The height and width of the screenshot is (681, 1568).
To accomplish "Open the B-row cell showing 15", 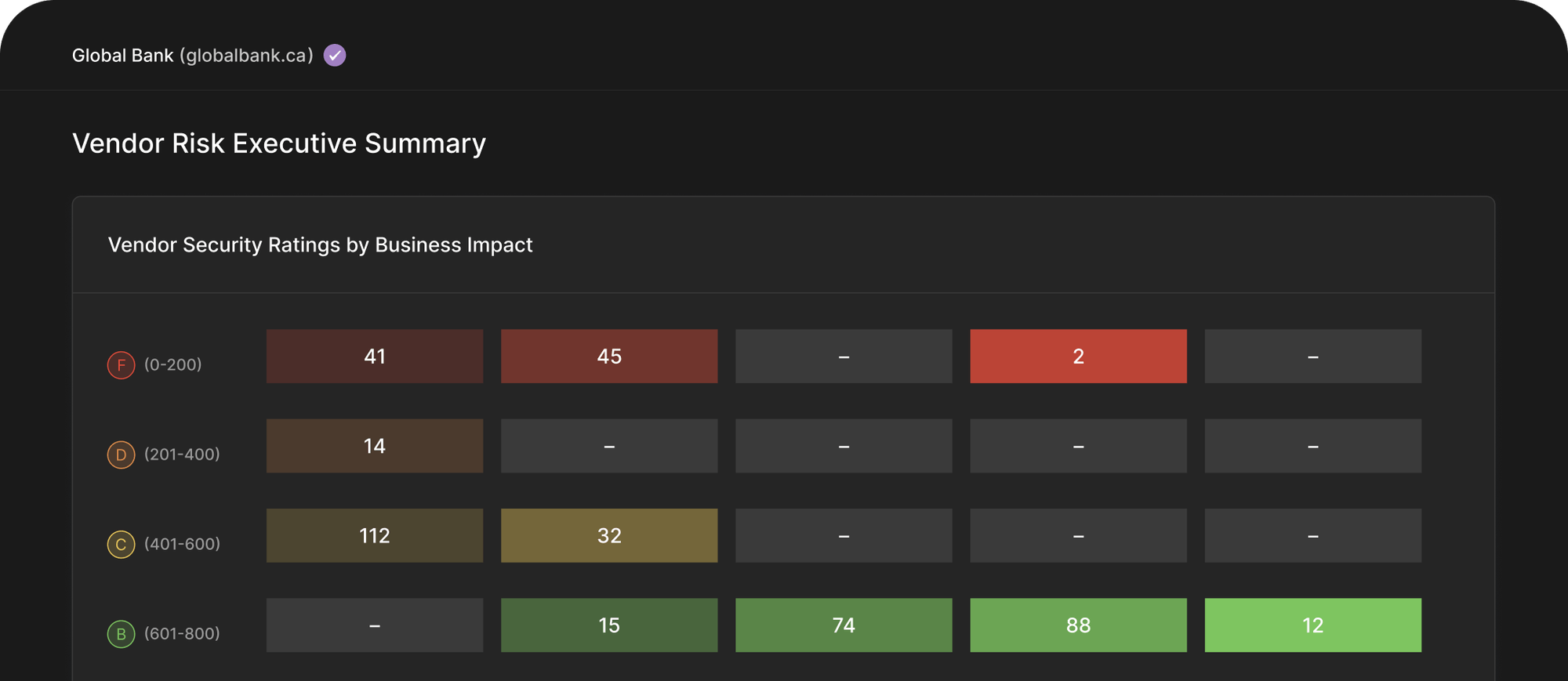I will pyautogui.click(x=609, y=625).
